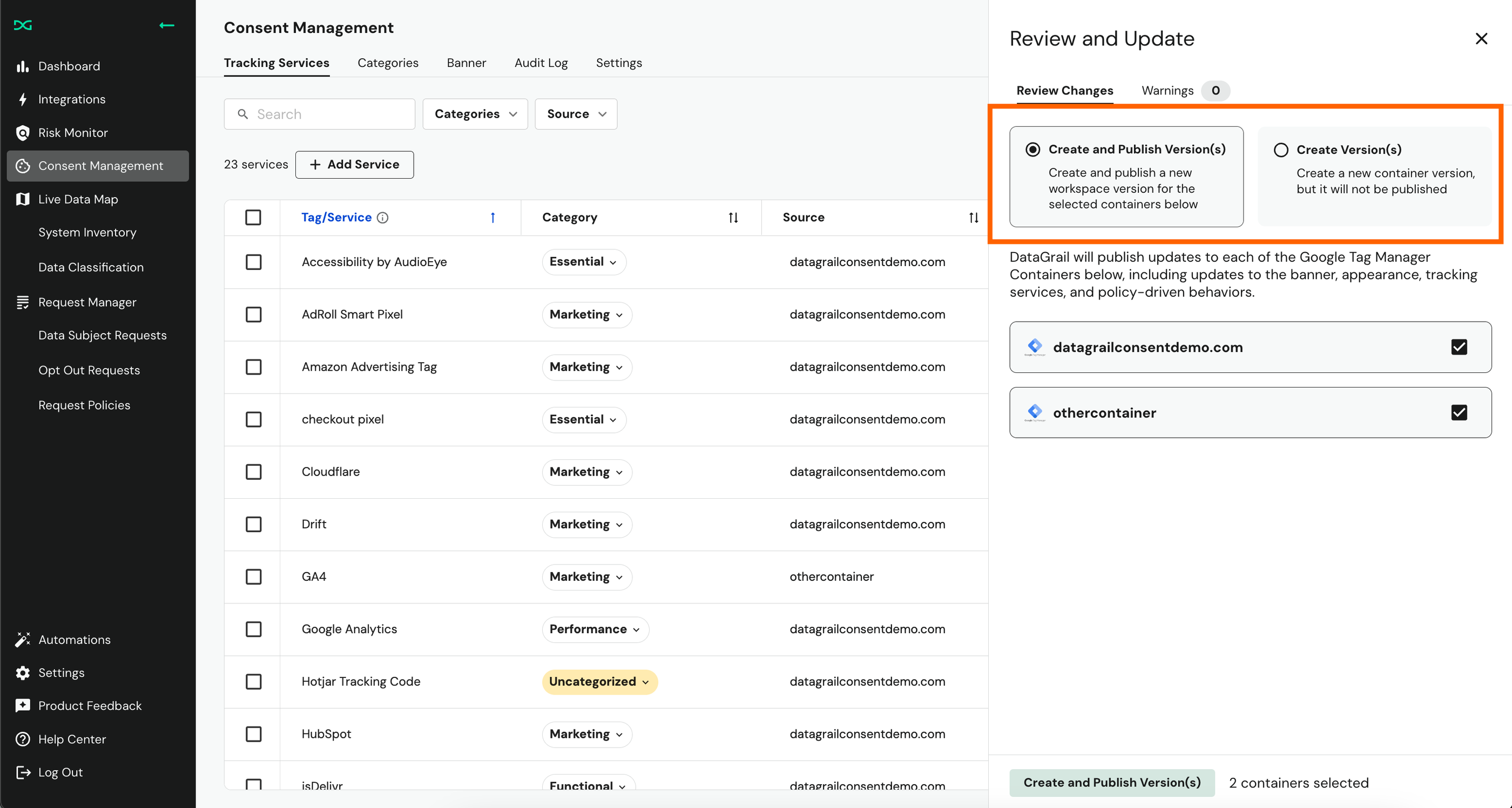Change Hotjar Tracking Code category dropdown
The height and width of the screenshot is (808, 1512).
click(598, 681)
